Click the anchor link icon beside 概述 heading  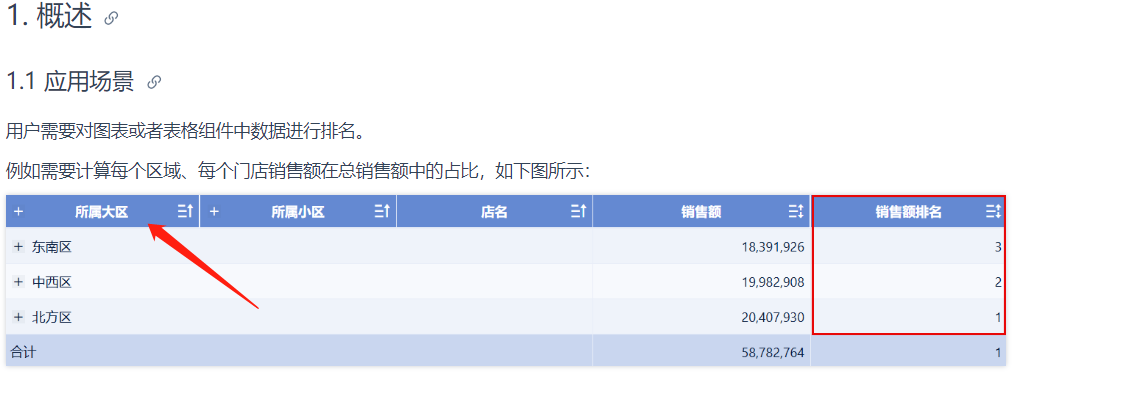[111, 19]
